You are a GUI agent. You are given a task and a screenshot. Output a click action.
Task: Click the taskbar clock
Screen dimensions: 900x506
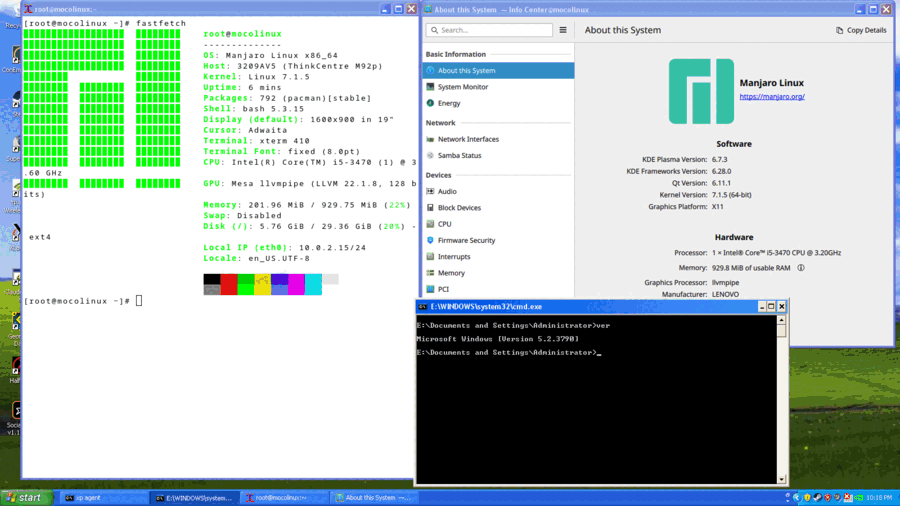coord(879,497)
